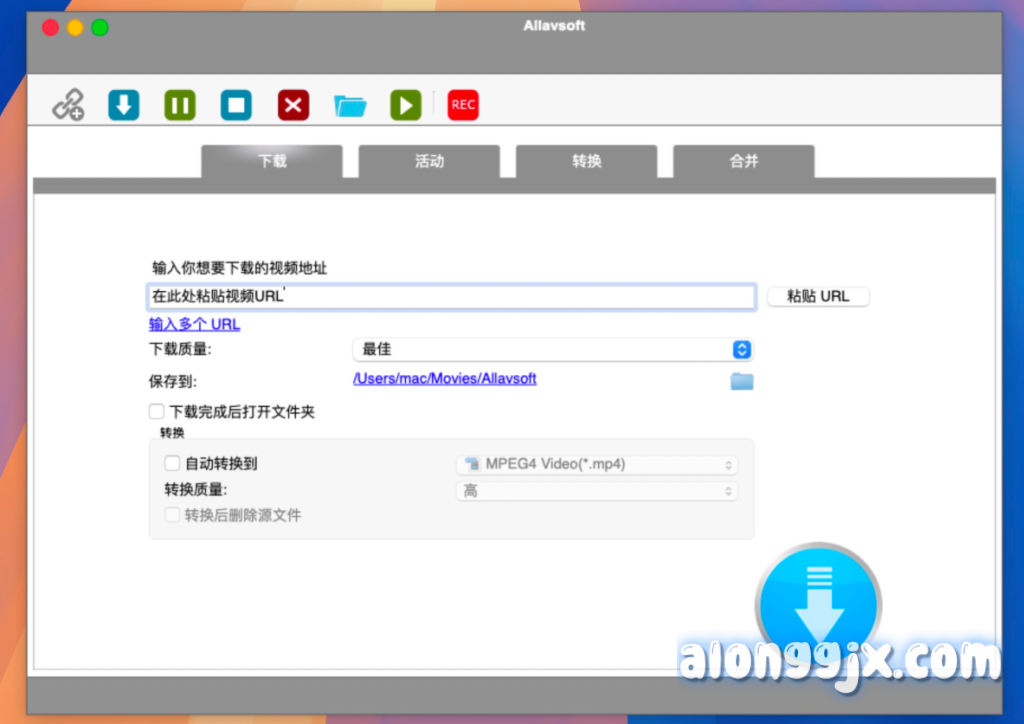Focus the video URL input field

tap(451, 296)
